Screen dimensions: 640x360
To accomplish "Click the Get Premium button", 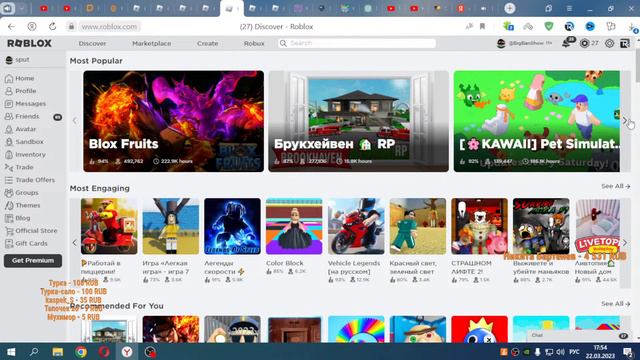I will [x=33, y=260].
